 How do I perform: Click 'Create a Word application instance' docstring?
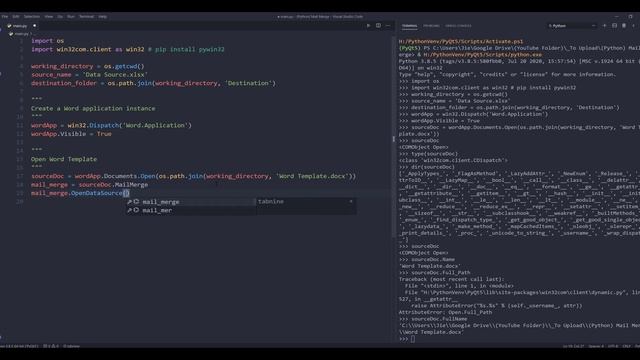tap(93, 109)
